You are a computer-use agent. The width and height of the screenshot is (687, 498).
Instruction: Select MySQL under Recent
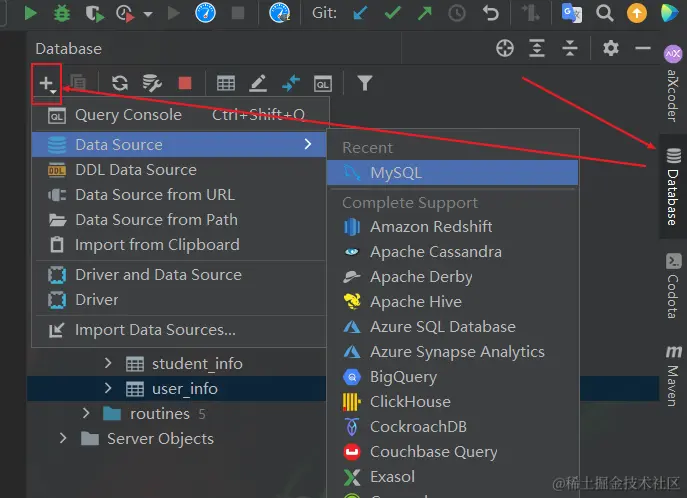(453, 173)
